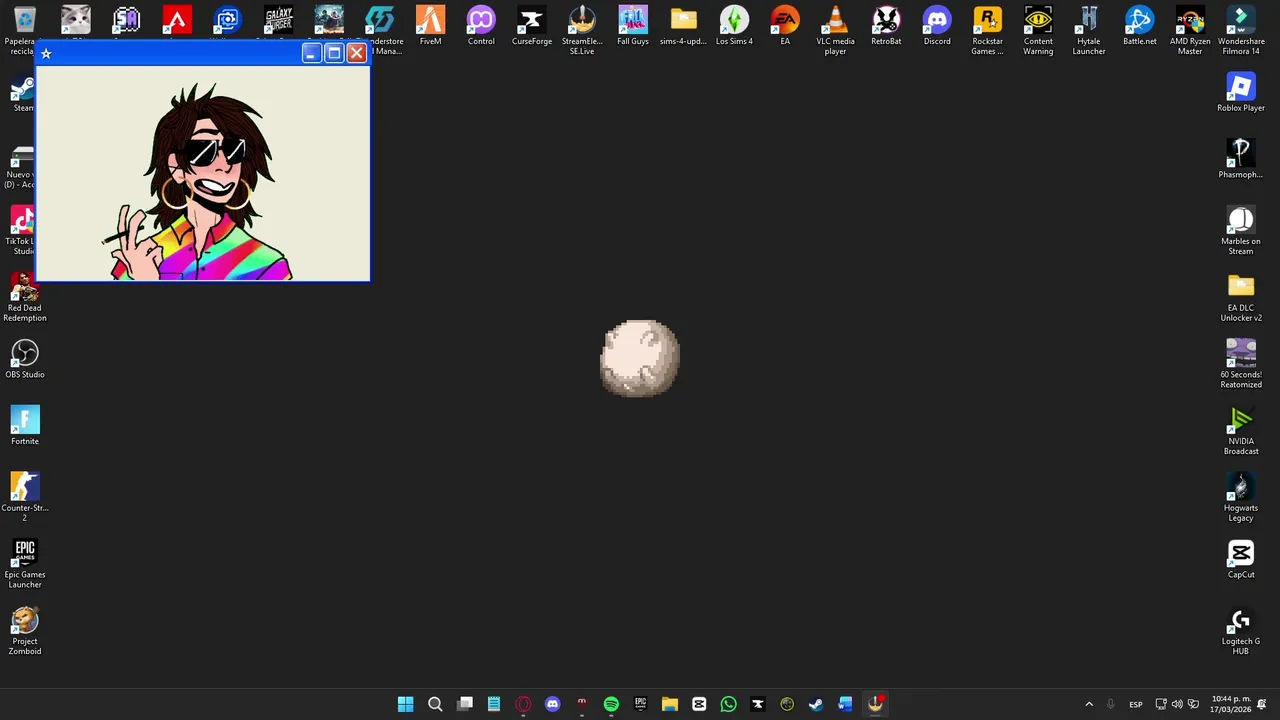Open the Windows Start menu
This screenshot has height=720, width=1280.
pyautogui.click(x=405, y=704)
